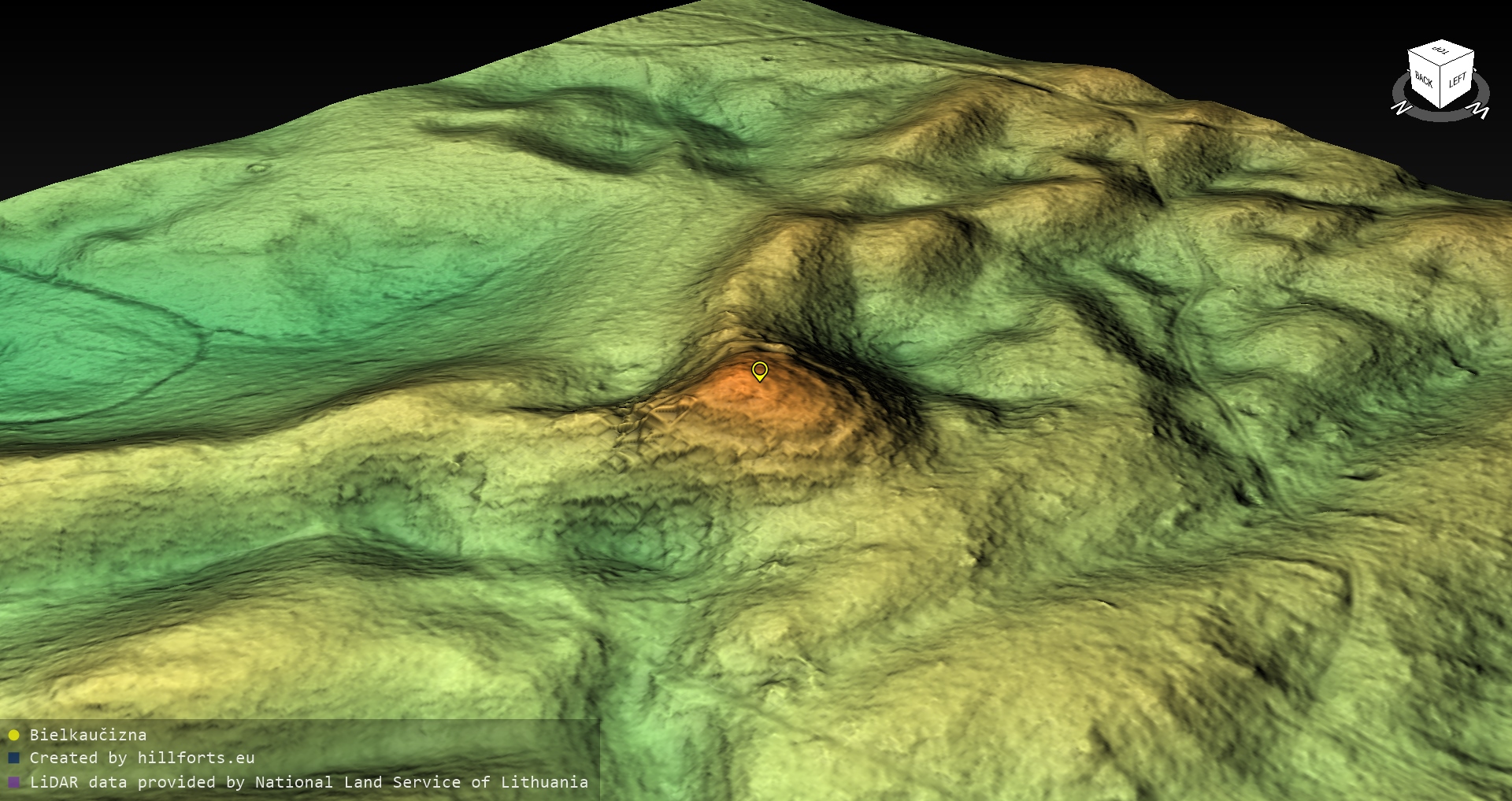The width and height of the screenshot is (1512, 801).
Task: Click the yellow location pin on the hillfort
Action: click(759, 370)
